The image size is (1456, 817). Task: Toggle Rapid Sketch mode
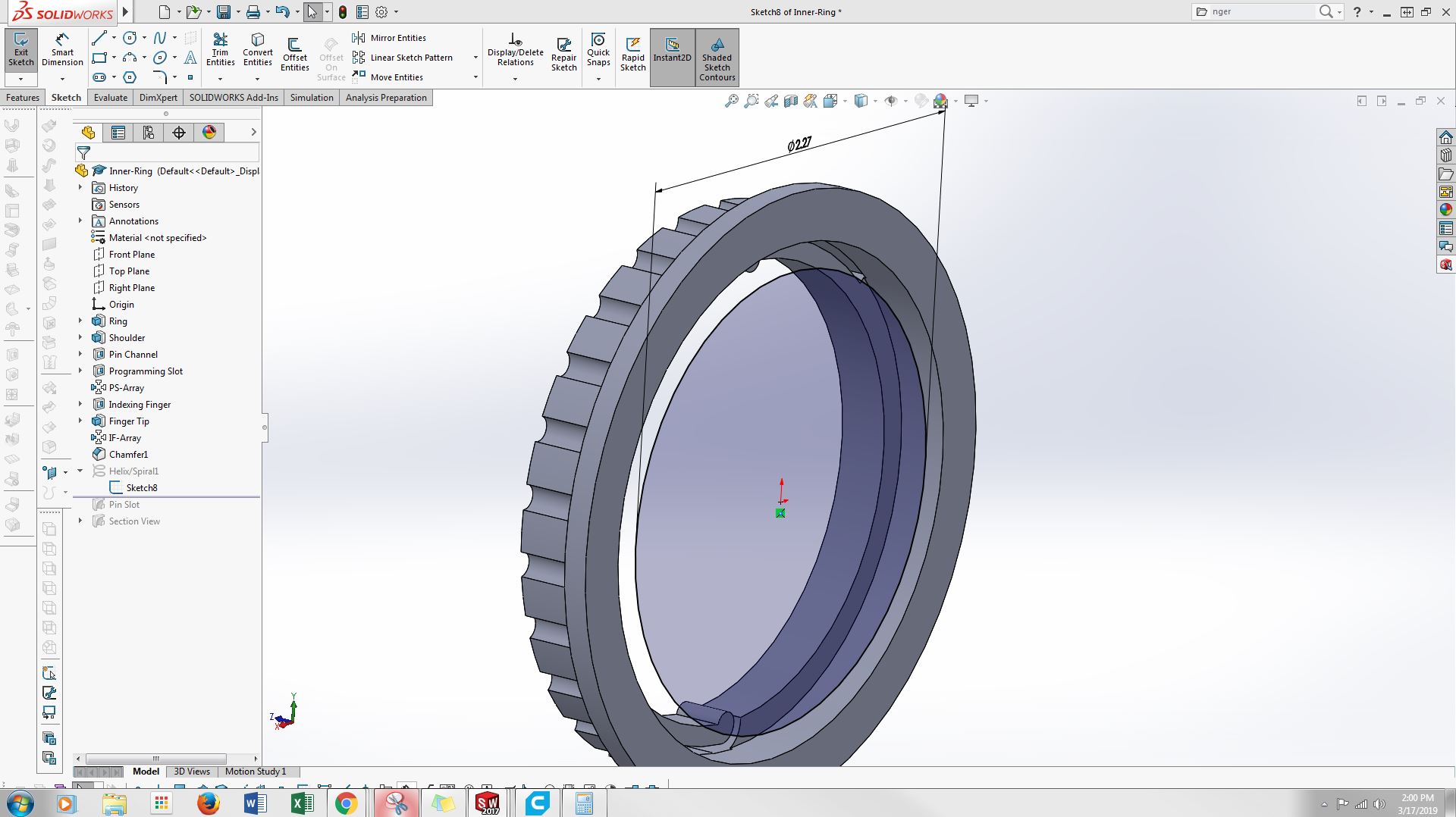tap(633, 53)
